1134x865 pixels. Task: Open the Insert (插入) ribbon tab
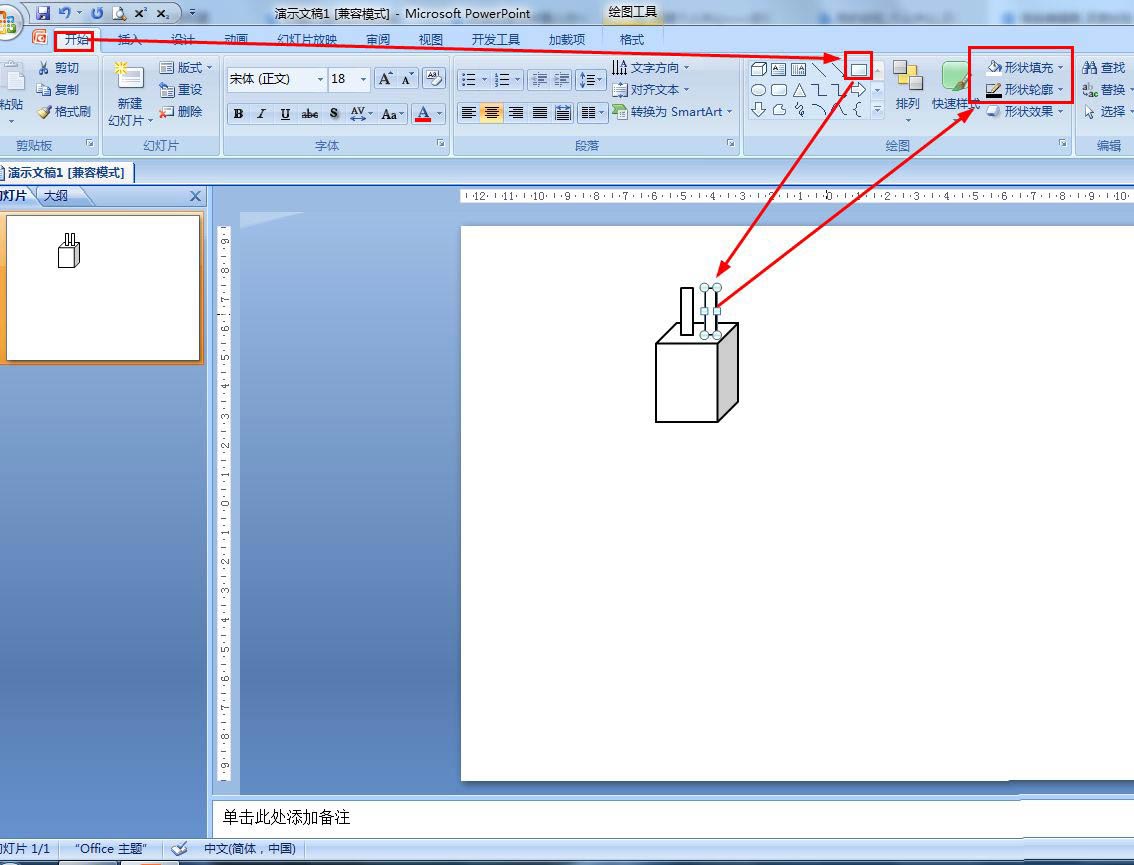(129, 39)
